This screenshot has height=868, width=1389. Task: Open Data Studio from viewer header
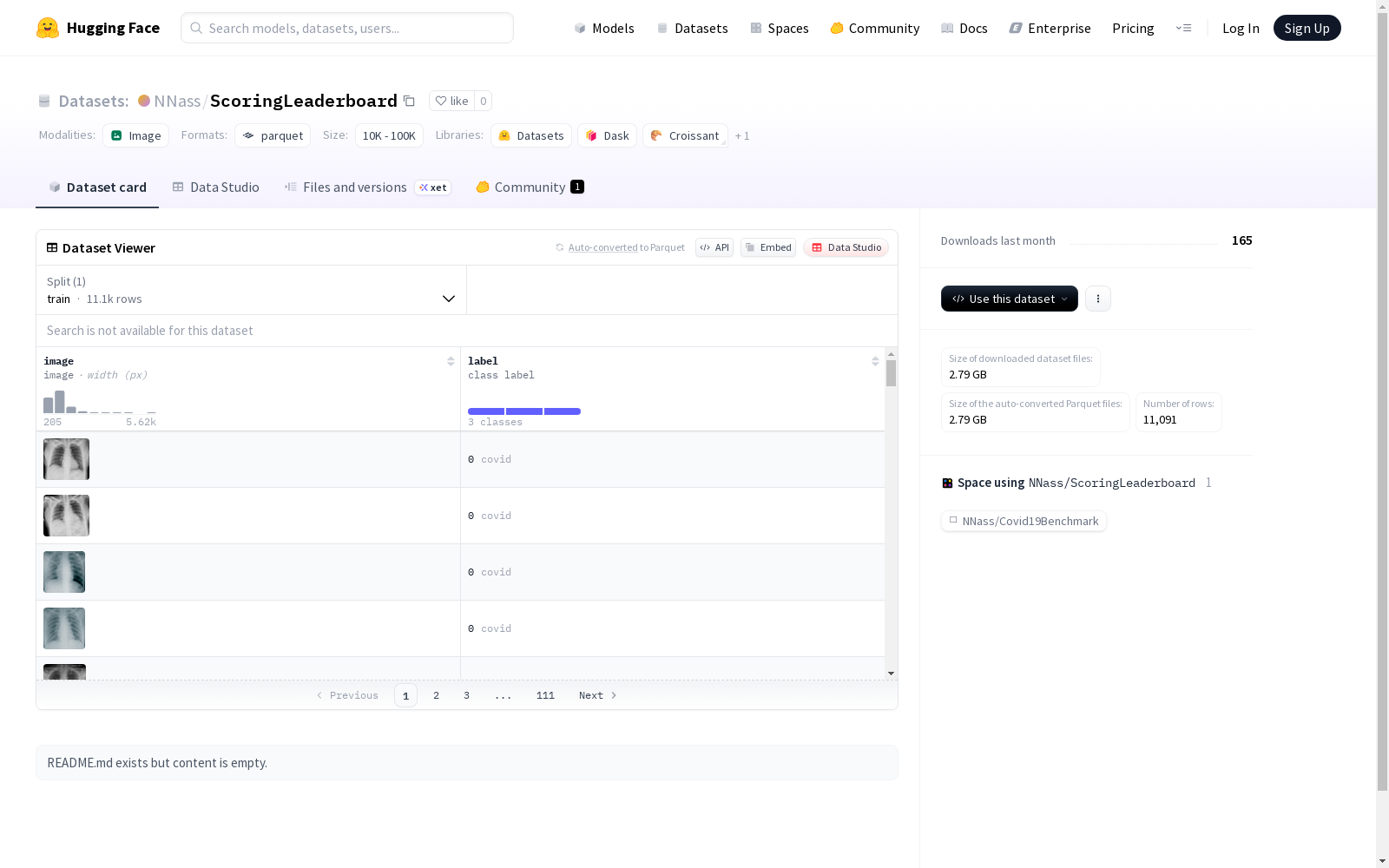pyautogui.click(x=846, y=247)
